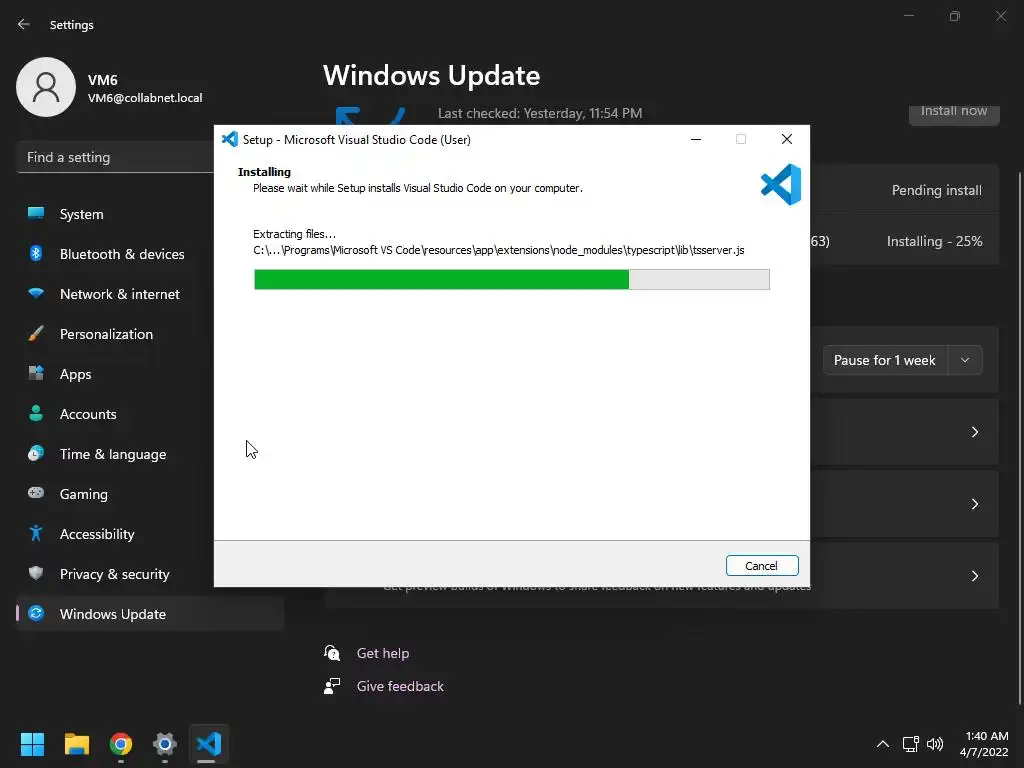Open File Explorer from the taskbar
This screenshot has width=1024, height=768.
point(76,744)
